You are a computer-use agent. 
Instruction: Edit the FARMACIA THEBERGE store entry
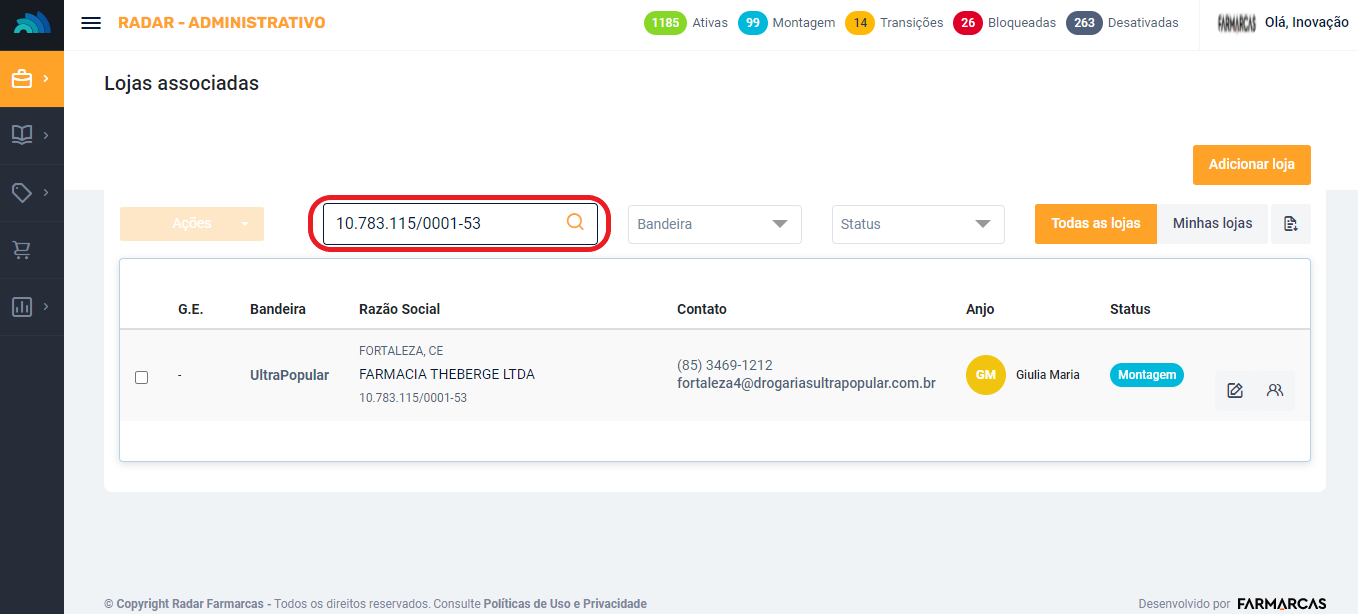(1235, 391)
